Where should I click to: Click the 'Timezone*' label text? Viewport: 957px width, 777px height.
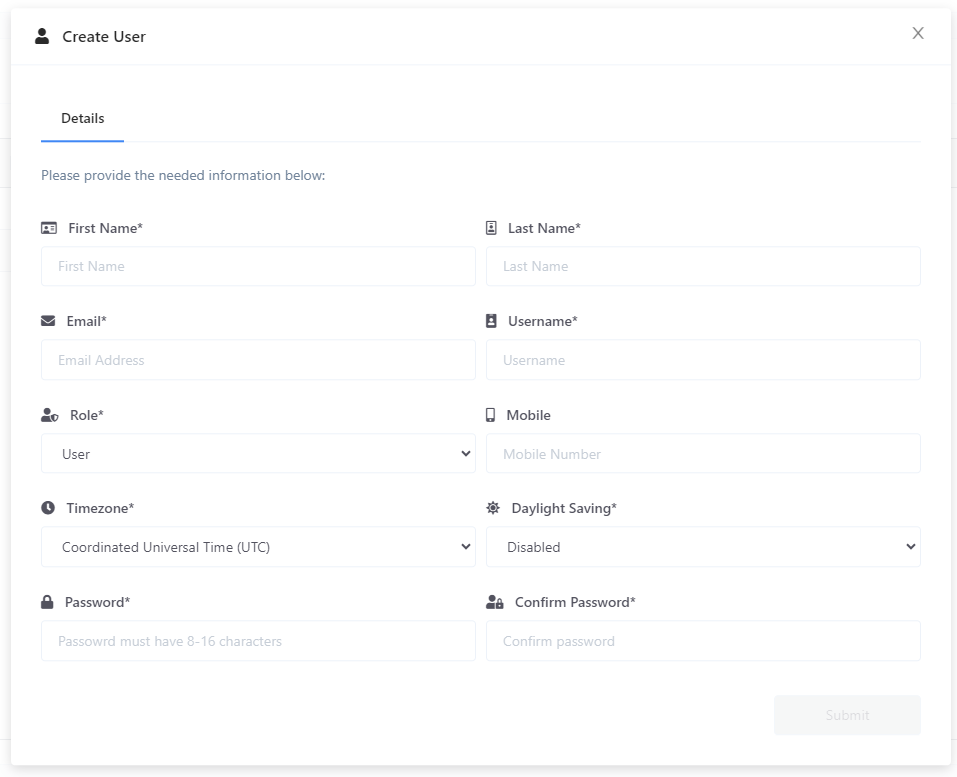[x=100, y=508]
